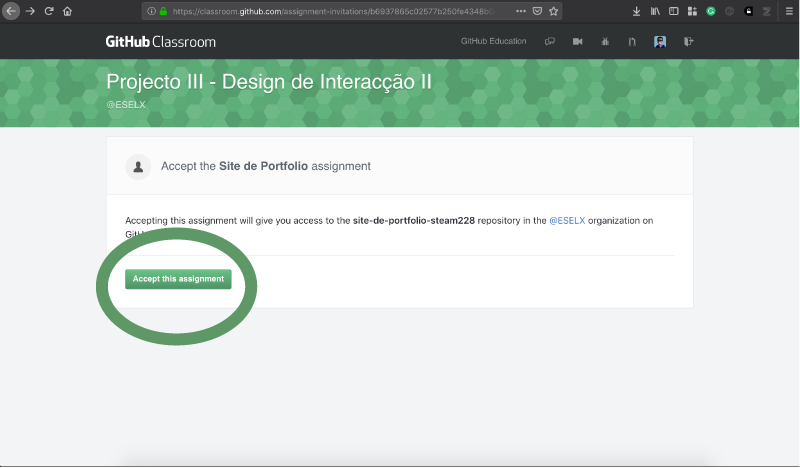Click the 'site-de-portfolio-steam228' repository name
800x468 pixels.
(x=414, y=220)
